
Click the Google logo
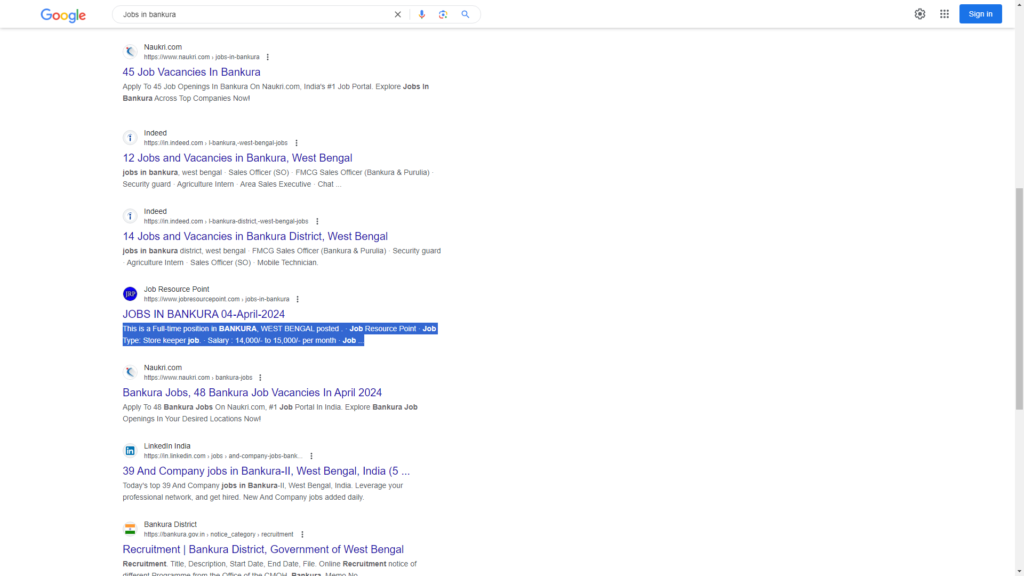tap(63, 15)
